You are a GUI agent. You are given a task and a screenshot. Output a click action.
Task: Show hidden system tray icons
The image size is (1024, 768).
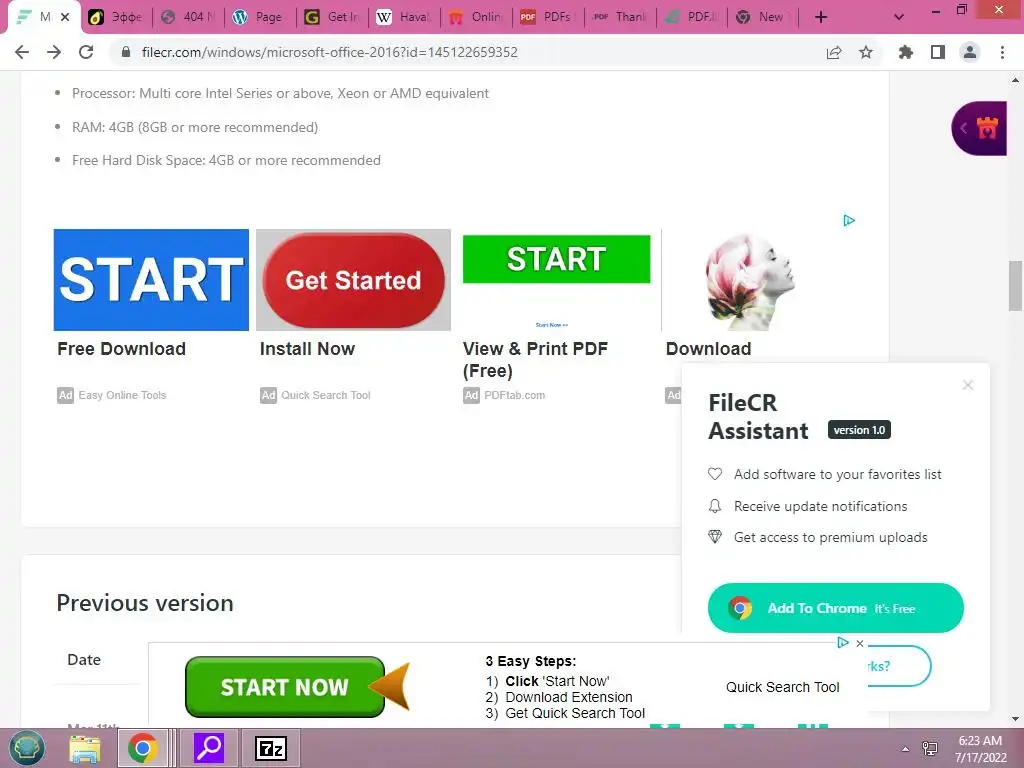coord(905,749)
